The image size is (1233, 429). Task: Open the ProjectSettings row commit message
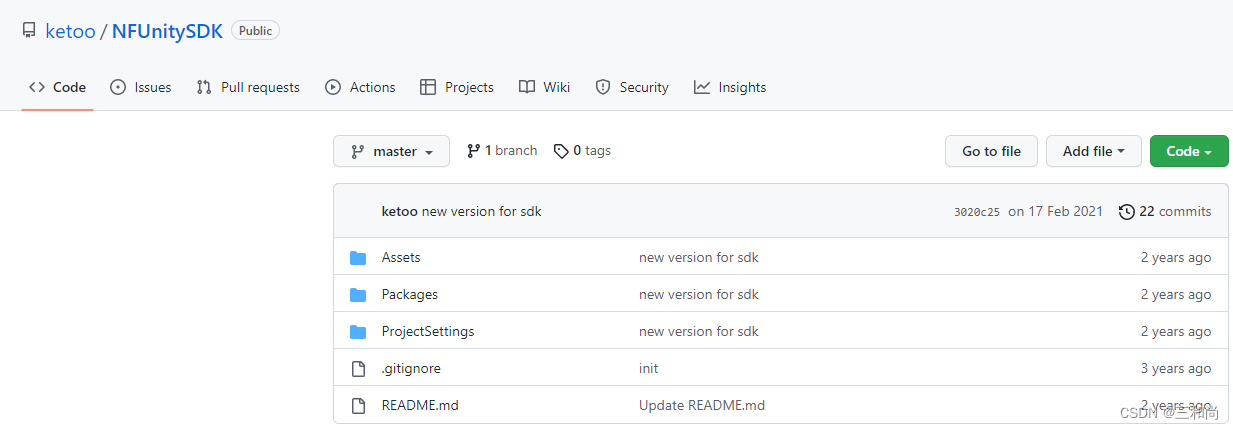[x=699, y=331]
